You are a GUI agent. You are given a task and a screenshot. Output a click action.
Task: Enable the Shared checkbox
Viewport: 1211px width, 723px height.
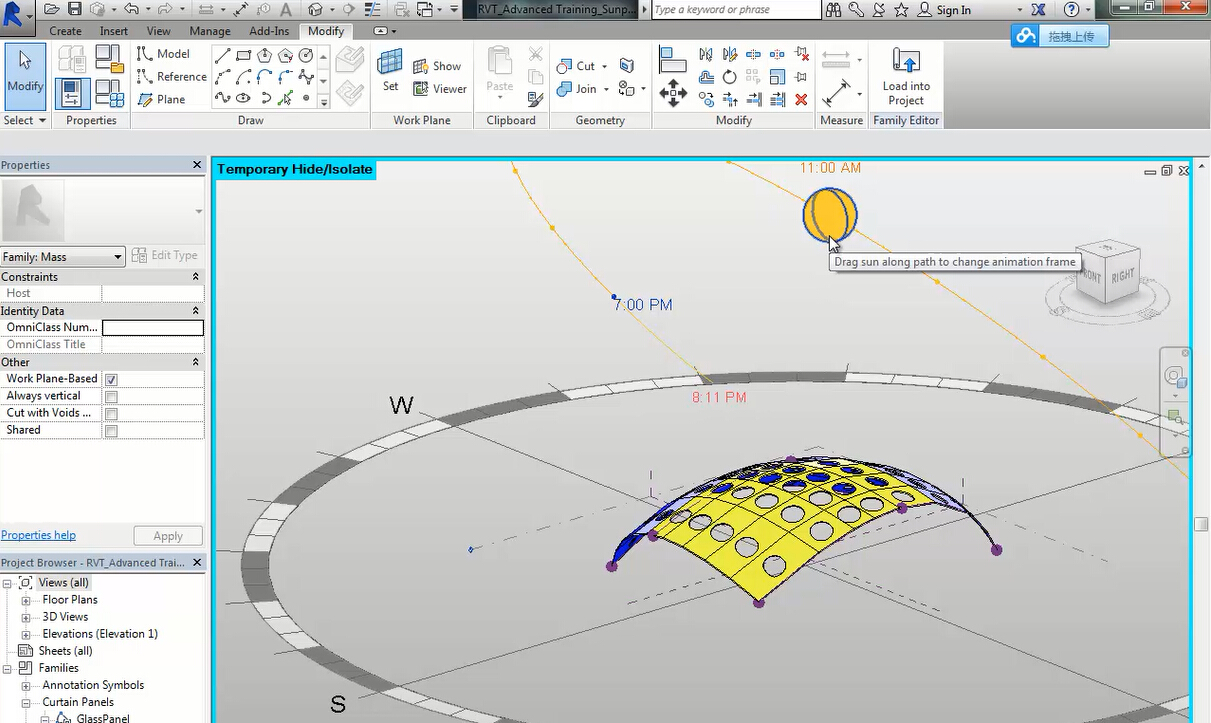pyautogui.click(x=111, y=431)
